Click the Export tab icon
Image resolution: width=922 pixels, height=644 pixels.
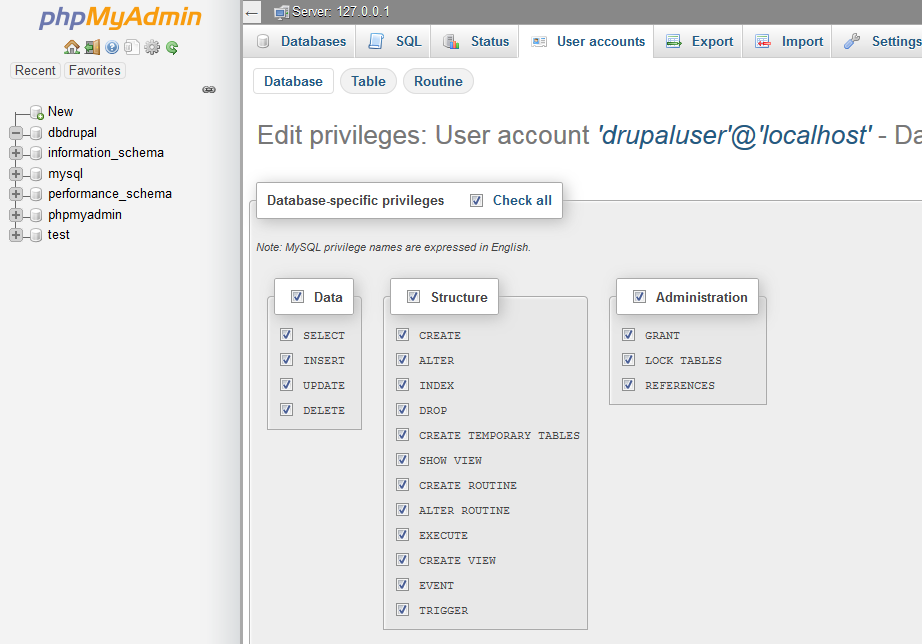tap(674, 41)
